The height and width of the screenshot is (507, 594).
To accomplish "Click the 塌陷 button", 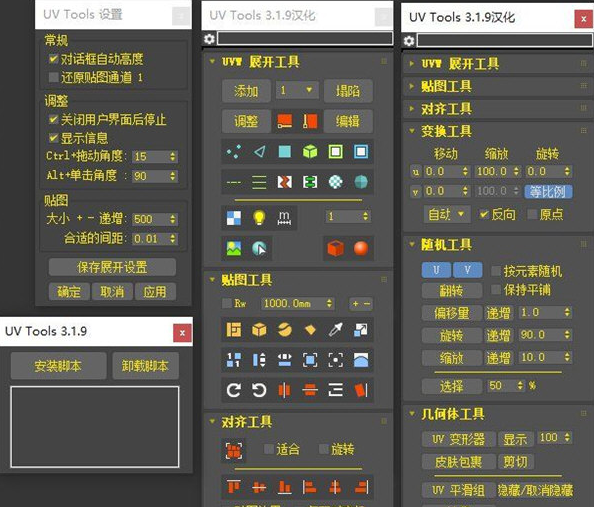I will coord(348,91).
